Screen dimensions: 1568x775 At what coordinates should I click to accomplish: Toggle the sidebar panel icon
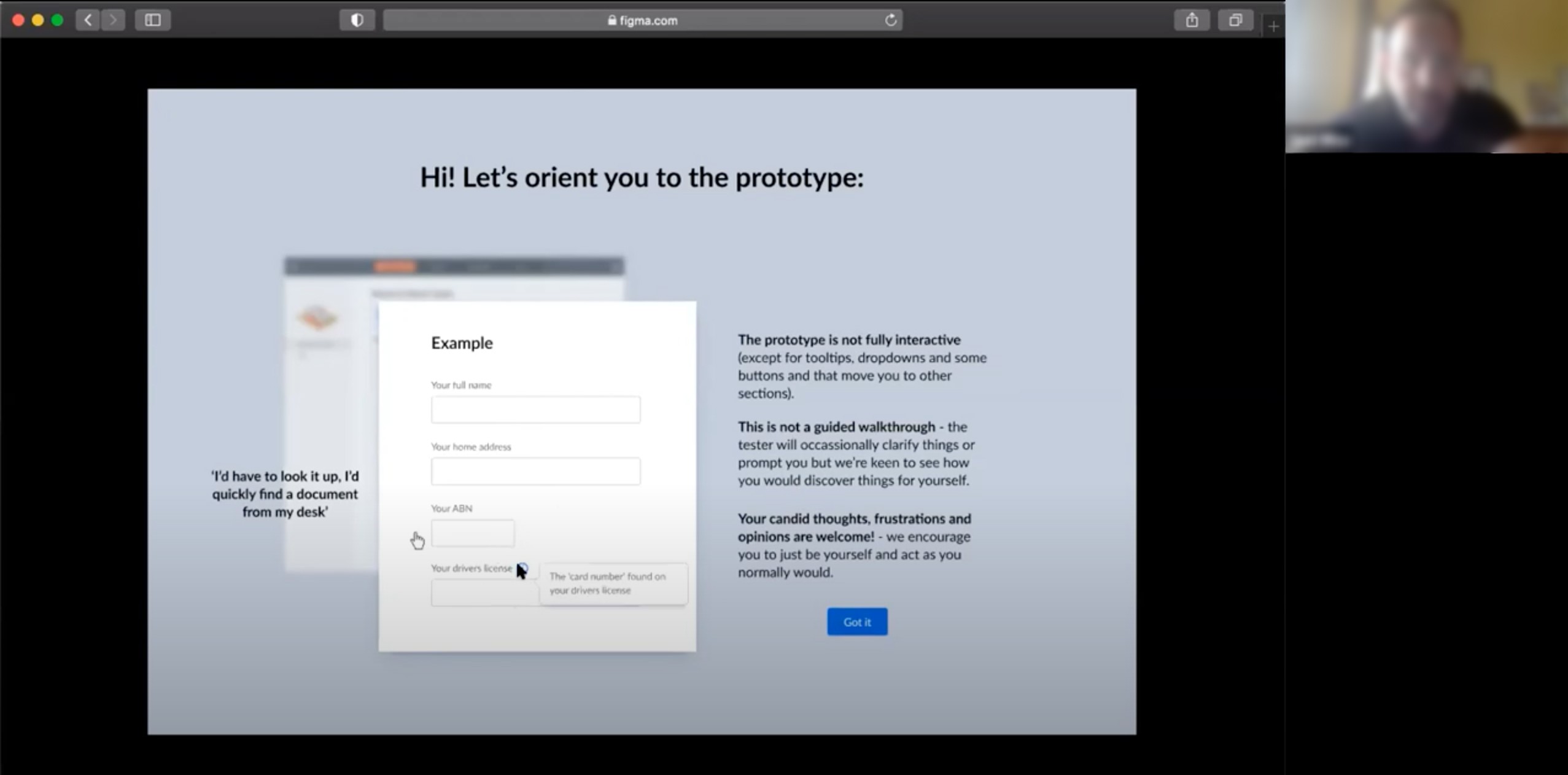pyautogui.click(x=153, y=20)
